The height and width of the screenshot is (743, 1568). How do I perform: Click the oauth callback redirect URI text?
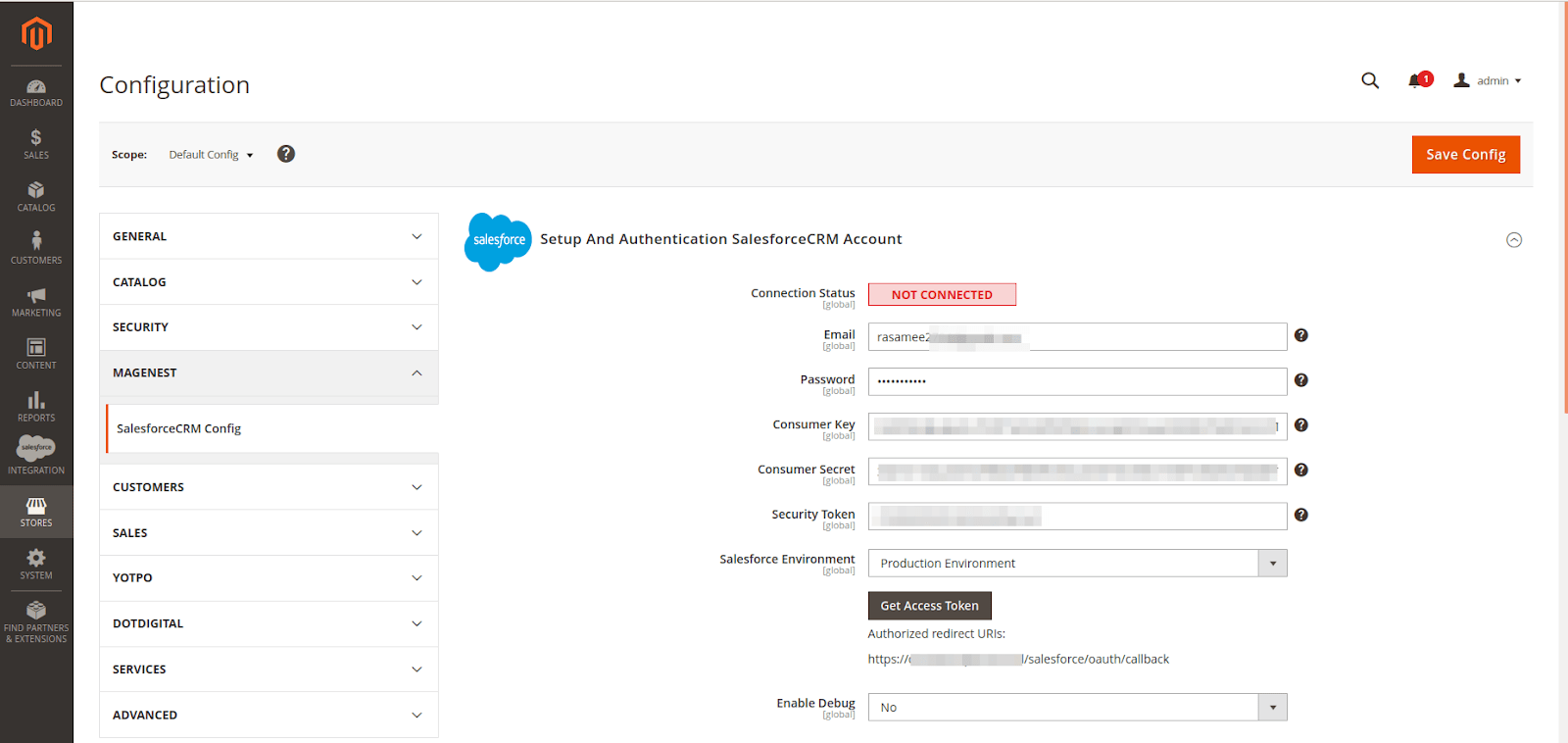1018,660
